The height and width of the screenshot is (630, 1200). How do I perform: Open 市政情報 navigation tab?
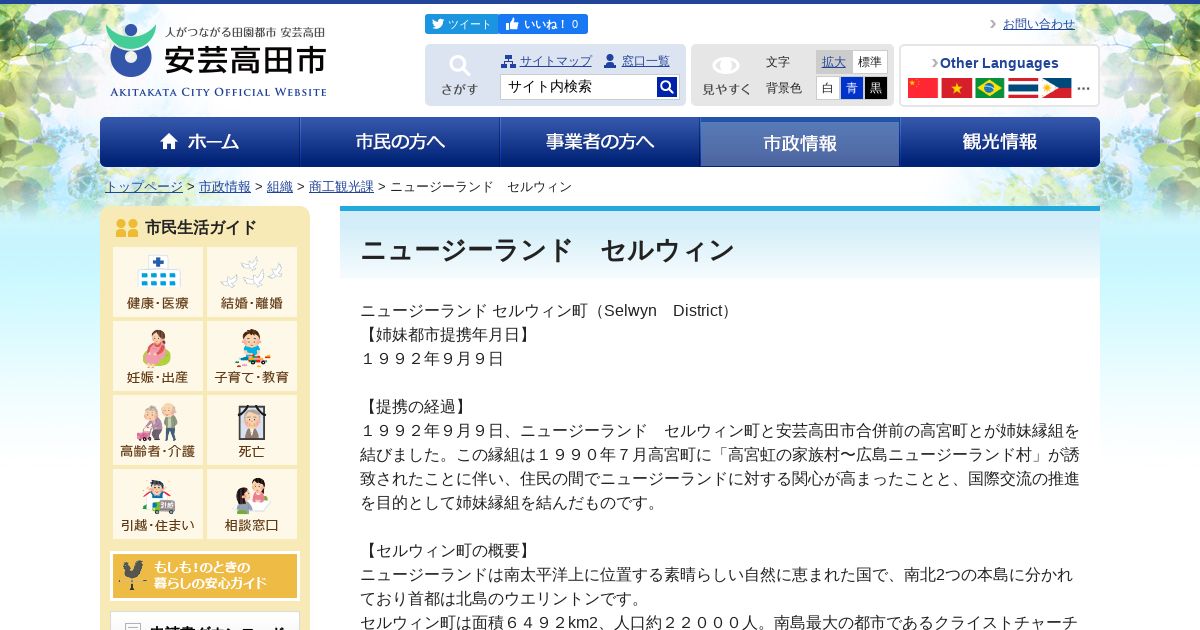point(800,142)
